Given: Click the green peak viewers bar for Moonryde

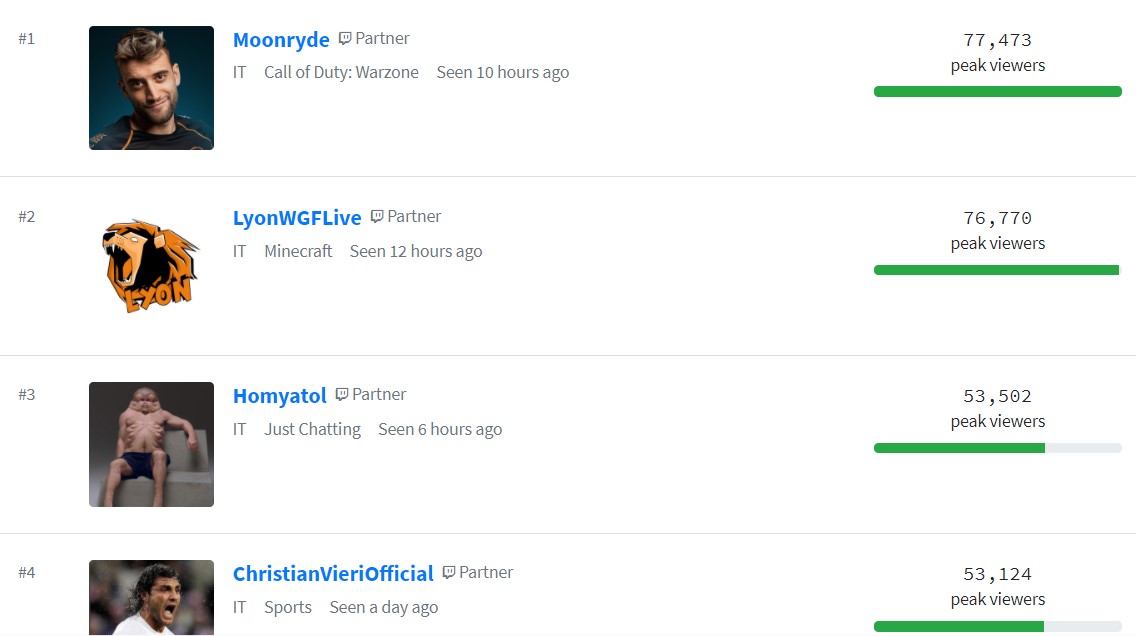Looking at the screenshot, I should 998,91.
